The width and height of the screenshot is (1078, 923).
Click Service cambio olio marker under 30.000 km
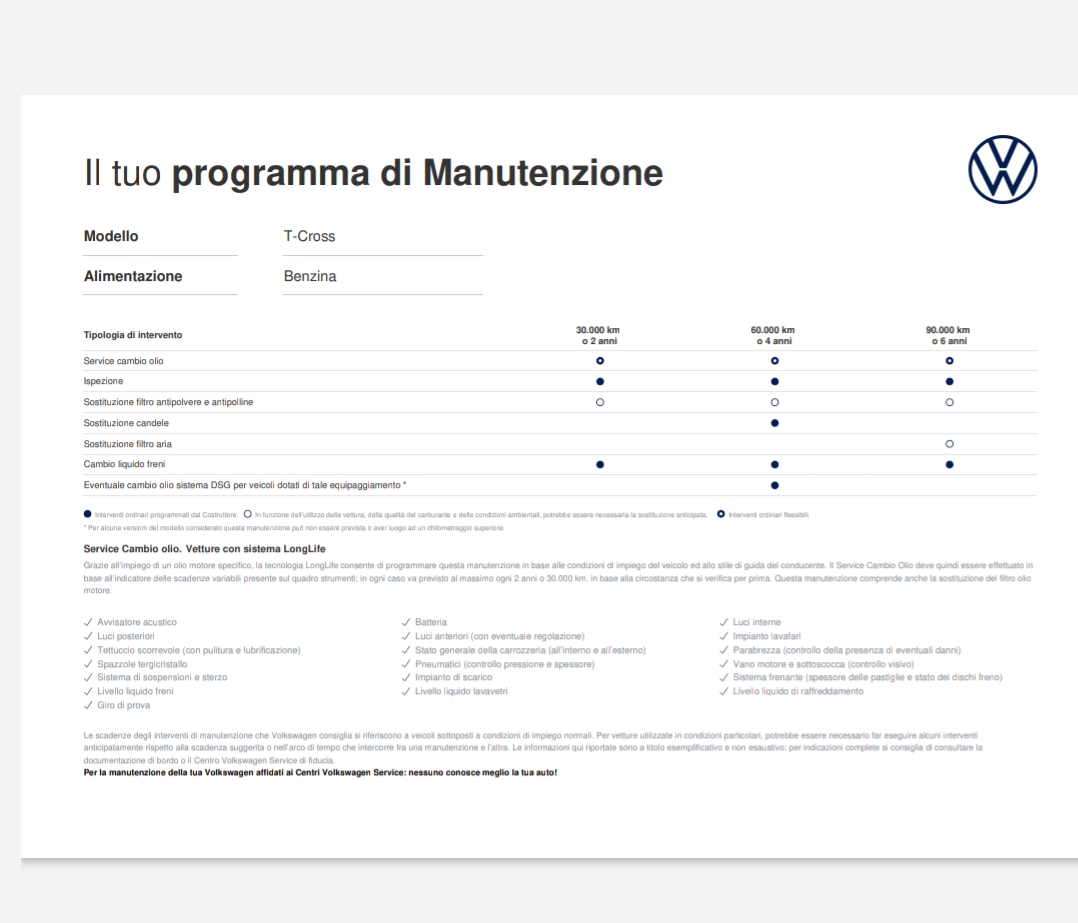pyautogui.click(x=600, y=361)
